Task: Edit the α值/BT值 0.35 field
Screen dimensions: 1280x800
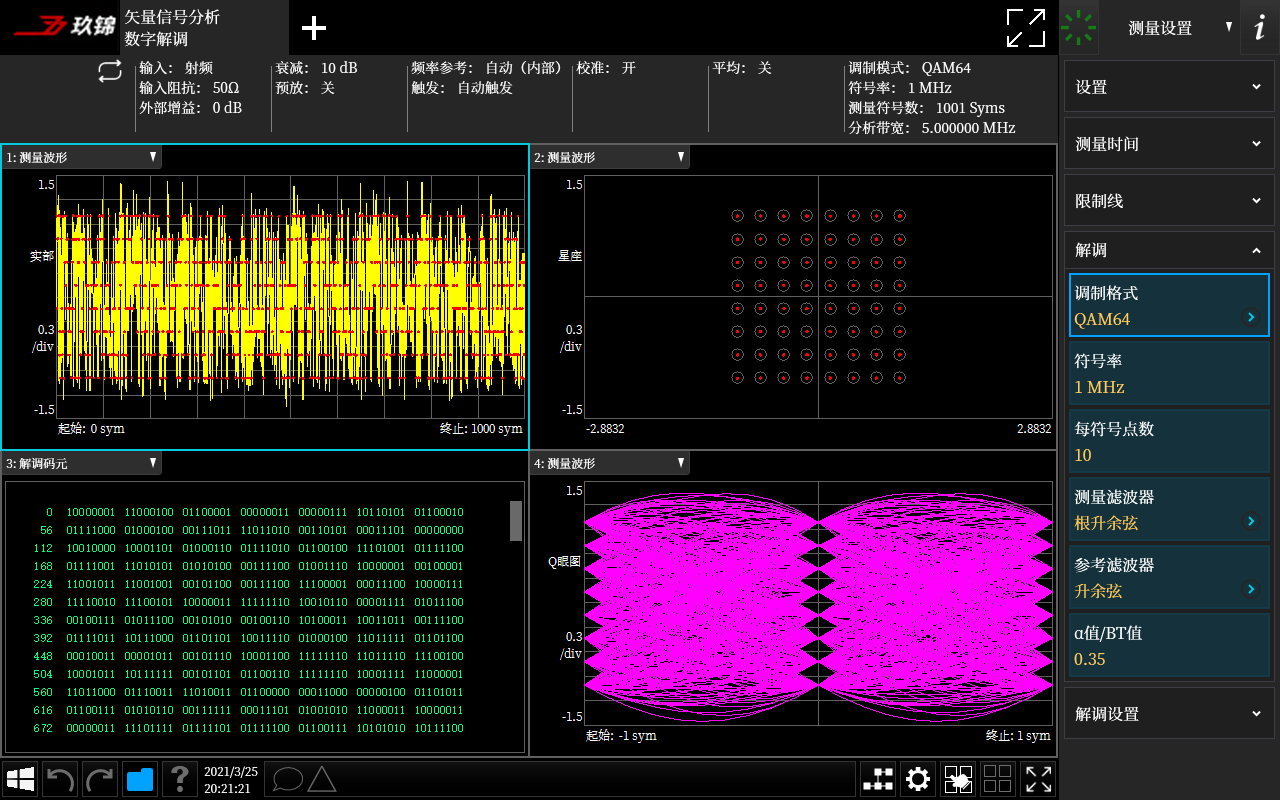Action: click(1169, 645)
